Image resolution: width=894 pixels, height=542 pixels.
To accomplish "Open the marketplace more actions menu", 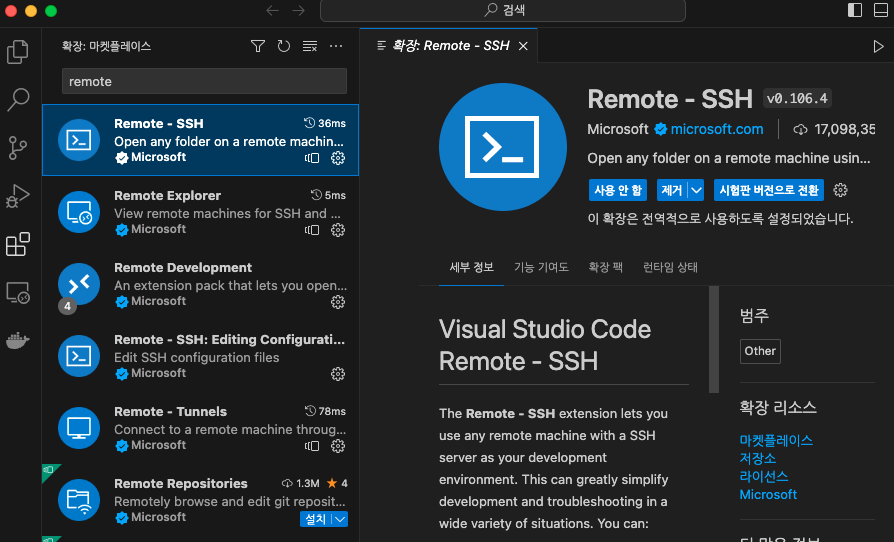I will click(336, 46).
